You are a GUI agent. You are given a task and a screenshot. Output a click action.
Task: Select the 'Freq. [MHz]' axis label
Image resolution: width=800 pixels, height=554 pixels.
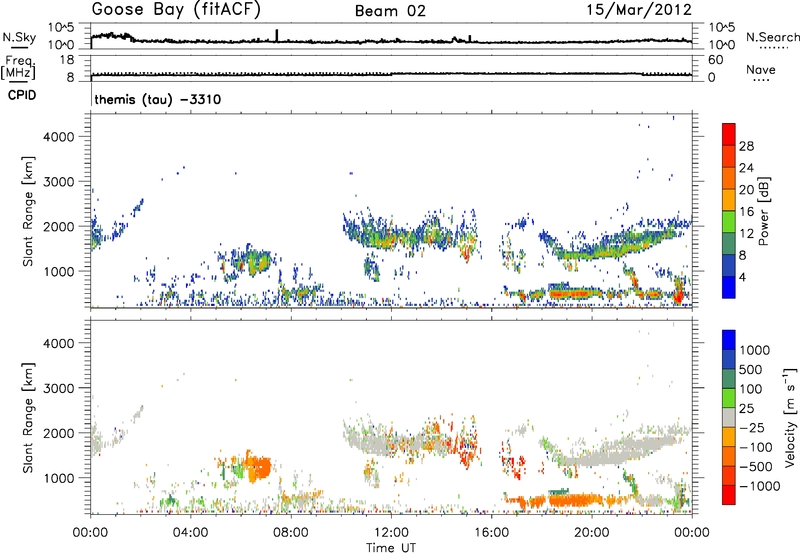click(x=18, y=67)
